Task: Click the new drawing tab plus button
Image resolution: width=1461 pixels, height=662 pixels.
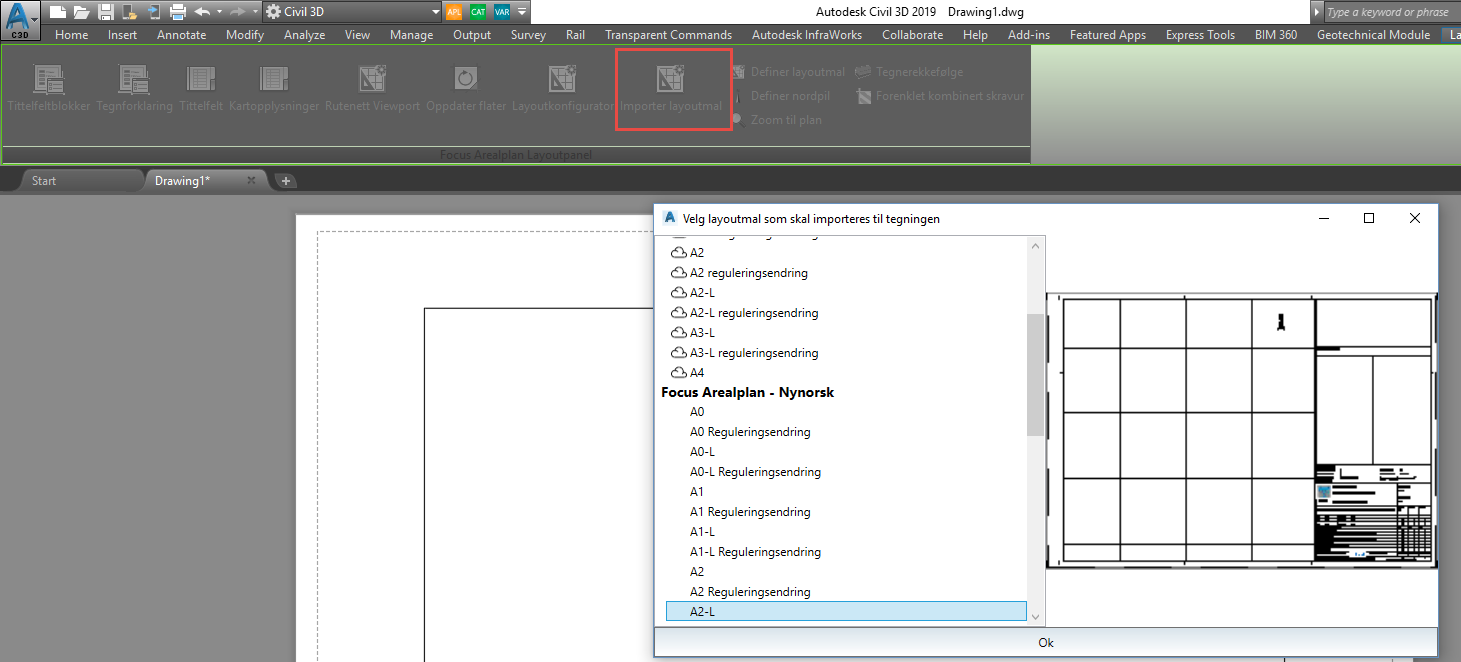Action: (286, 181)
